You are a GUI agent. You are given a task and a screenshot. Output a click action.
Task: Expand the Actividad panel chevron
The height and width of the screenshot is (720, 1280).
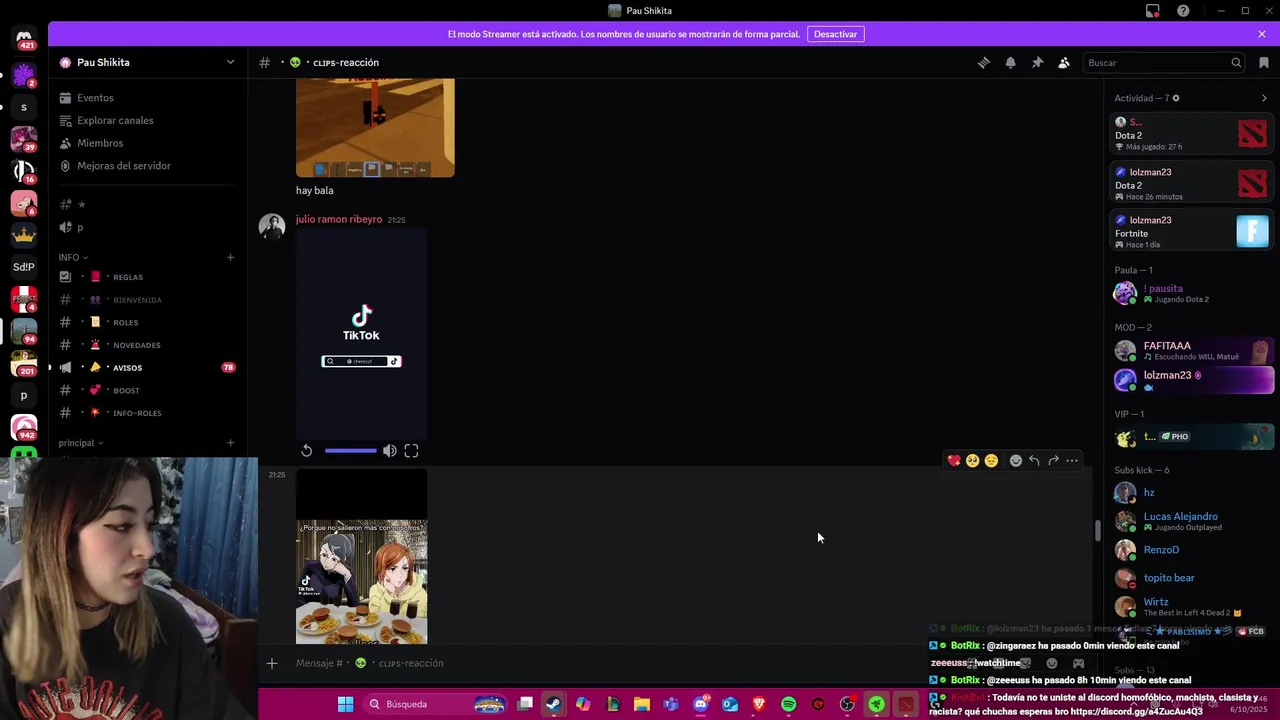point(1264,98)
